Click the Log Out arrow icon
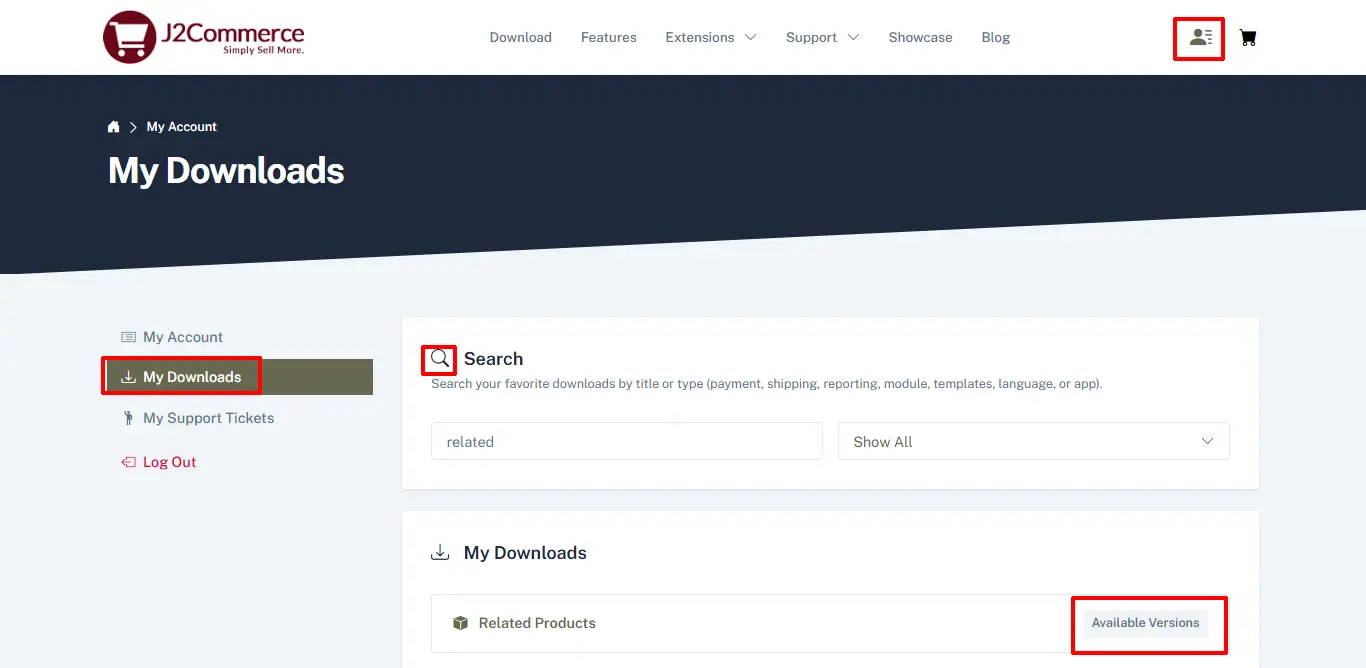The image size is (1366, 668). click(x=128, y=462)
